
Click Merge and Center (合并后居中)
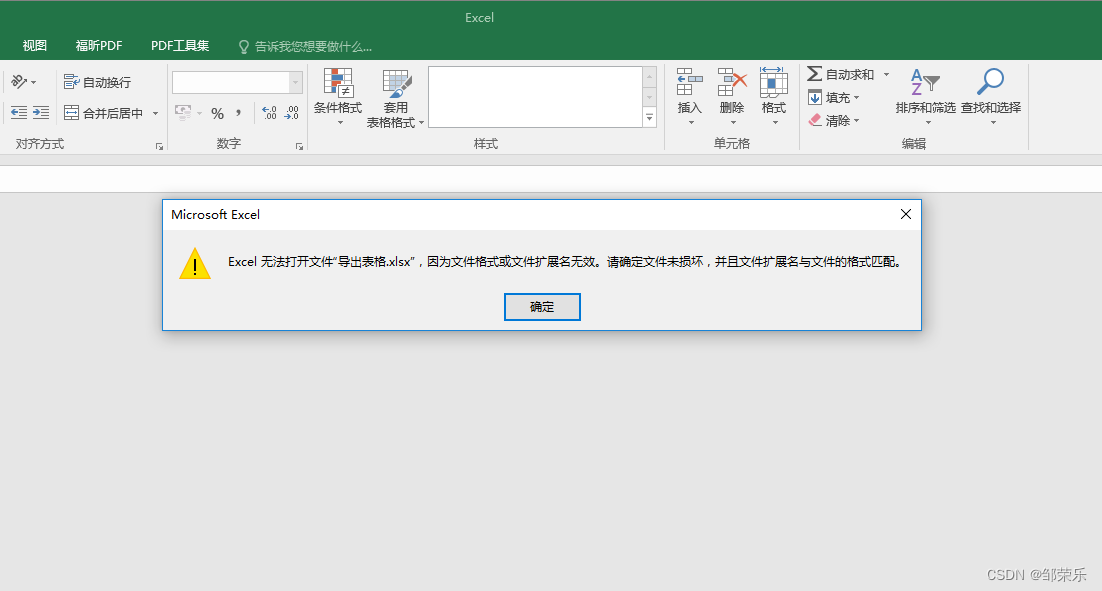click(104, 113)
